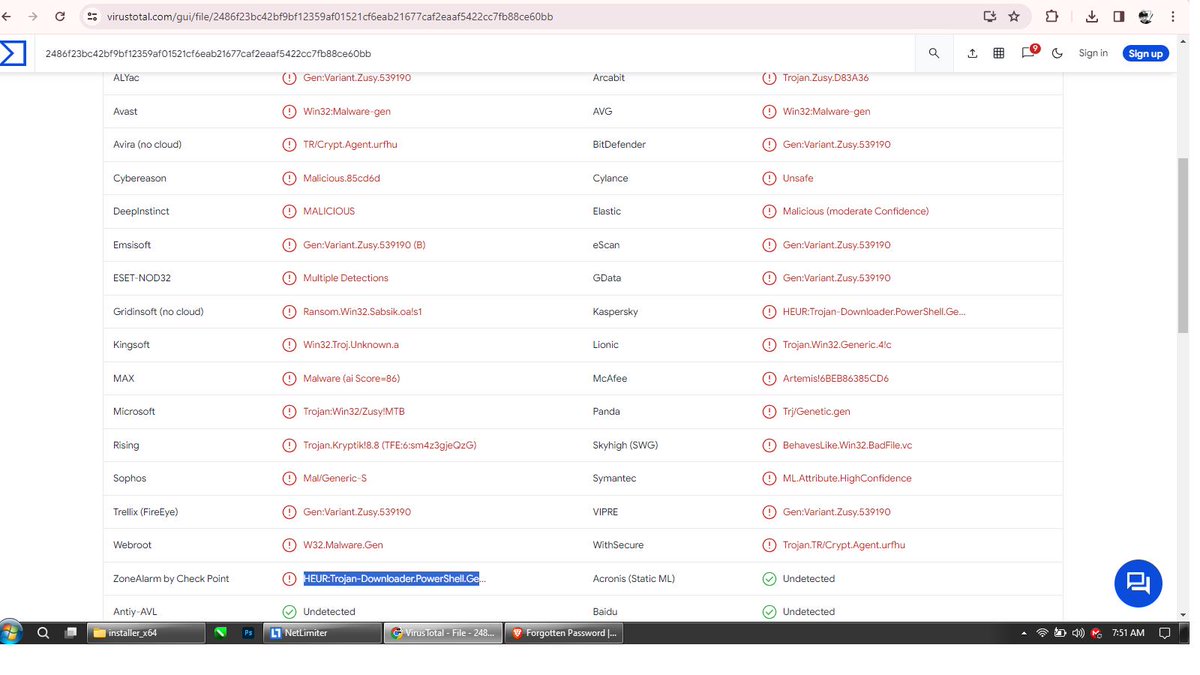Viewport: 1200px width, 675px height.
Task: Switch to NetLimiter in taskbar
Action: 323,633
